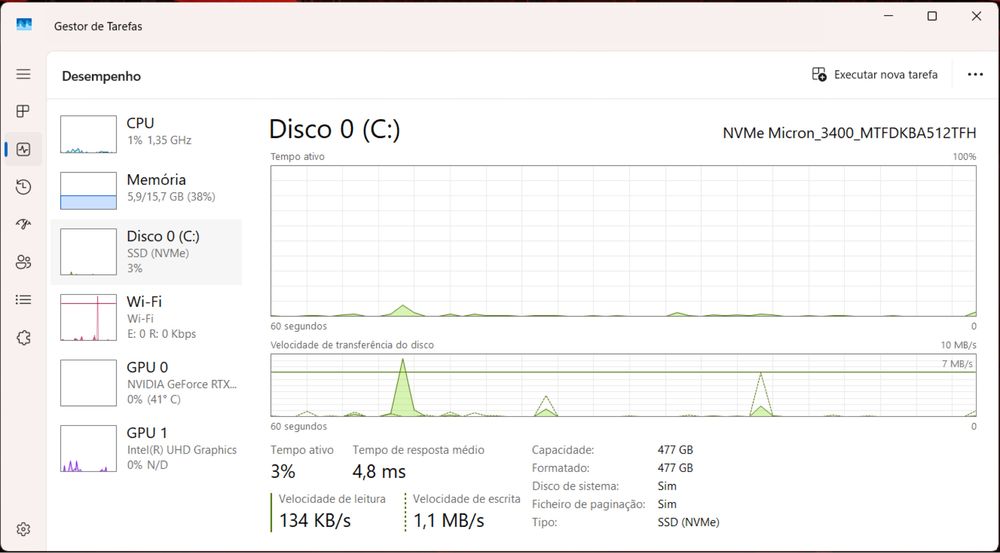Screen dimensions: 1000x553
Task: Click the 7 MB/s graph marker label
Action: tap(957, 364)
